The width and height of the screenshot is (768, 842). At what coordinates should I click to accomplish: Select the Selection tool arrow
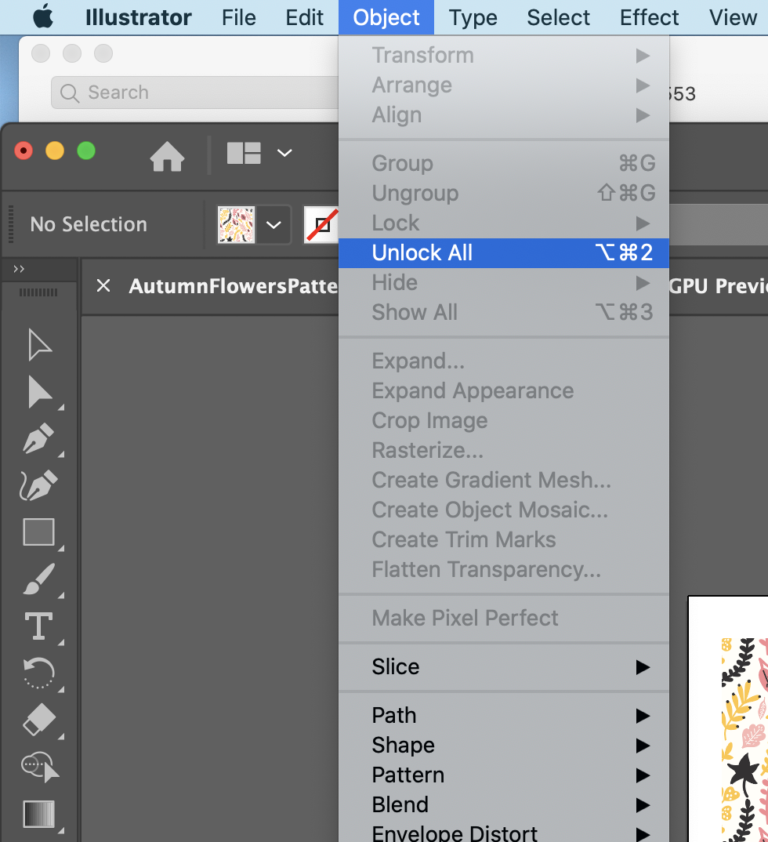pos(40,345)
